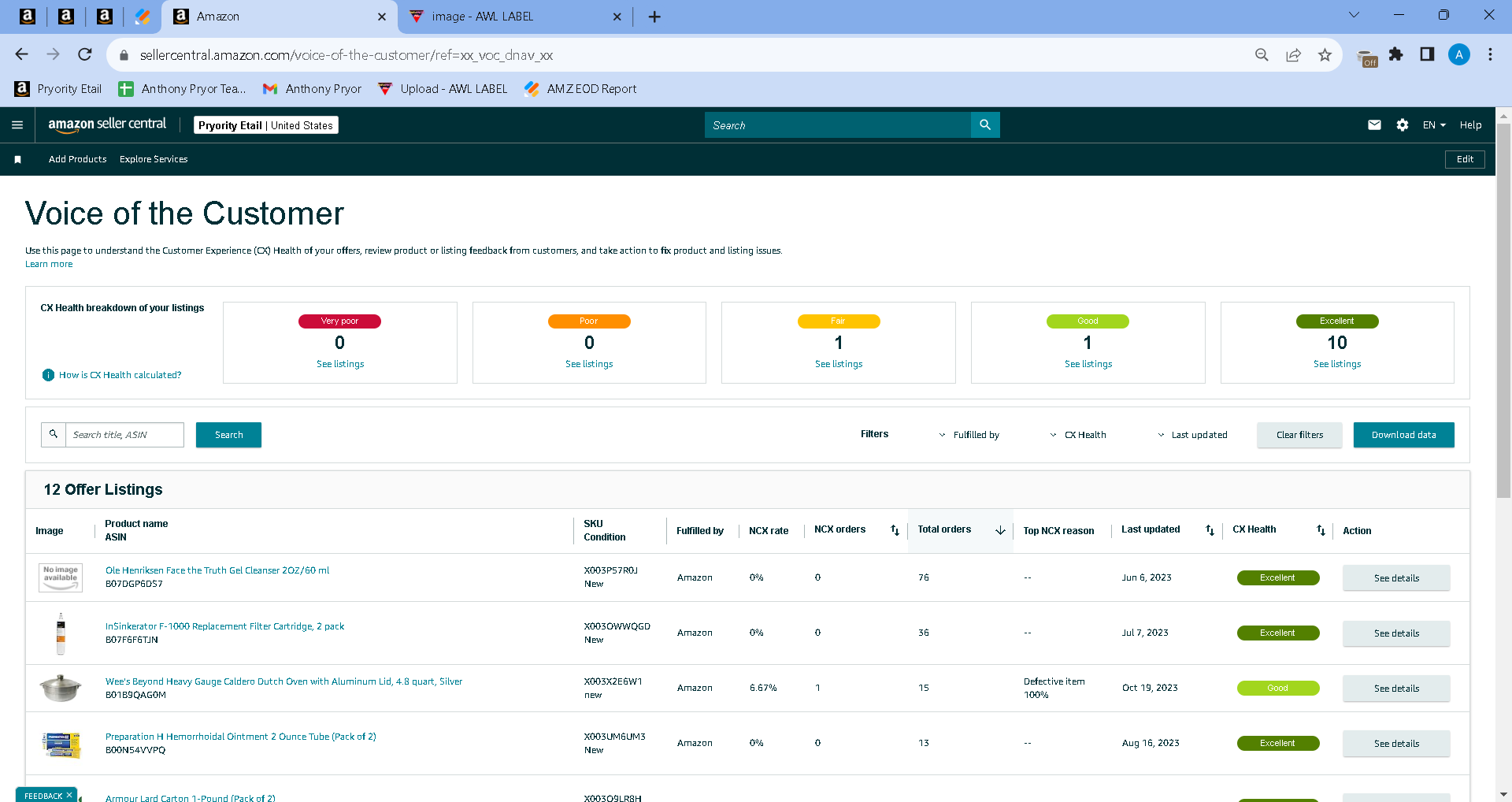Open Preparation H Hemorrhoidal Ointment product link
The height and width of the screenshot is (802, 1512).
click(x=241, y=737)
